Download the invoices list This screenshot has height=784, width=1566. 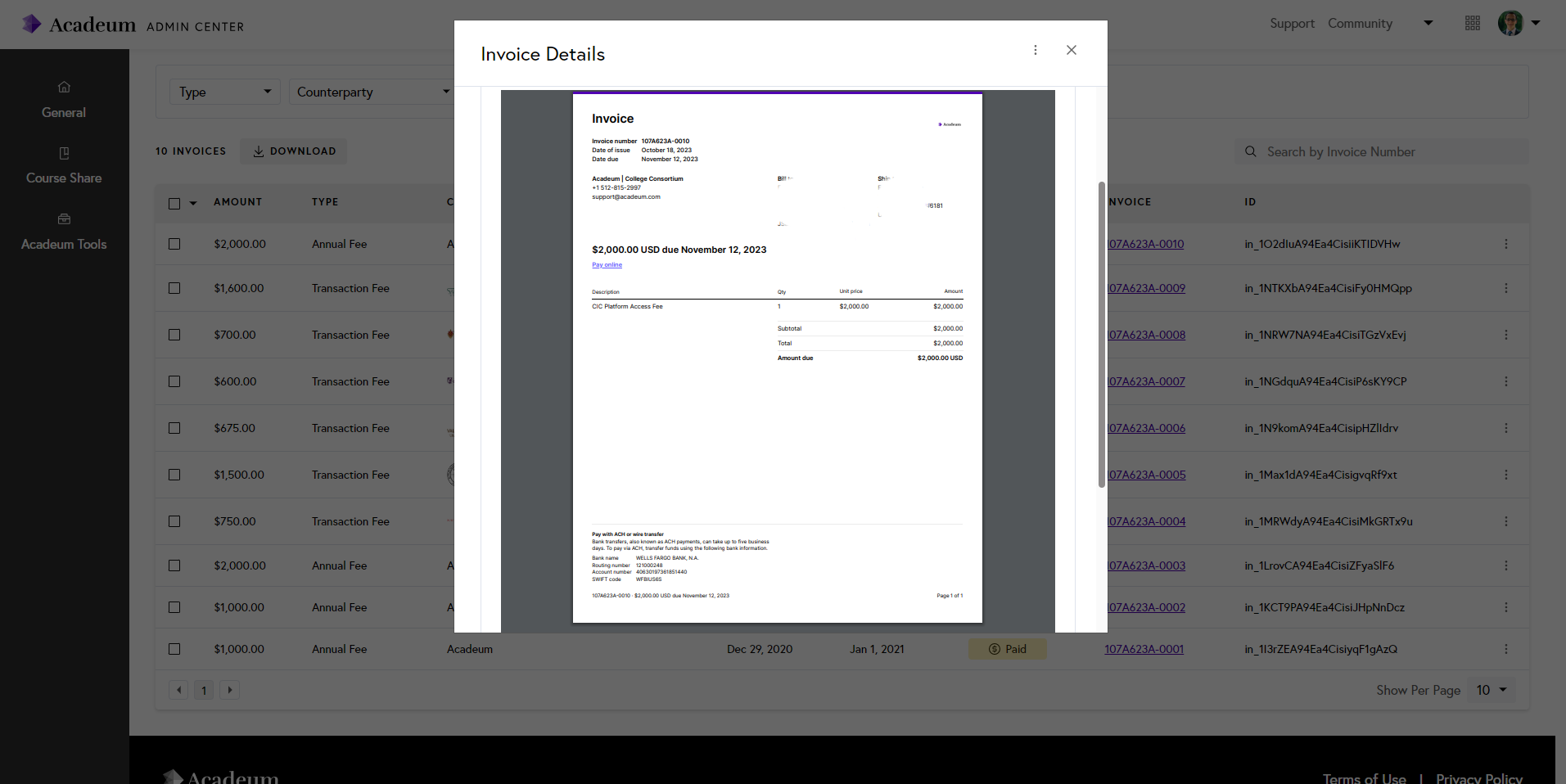294,151
